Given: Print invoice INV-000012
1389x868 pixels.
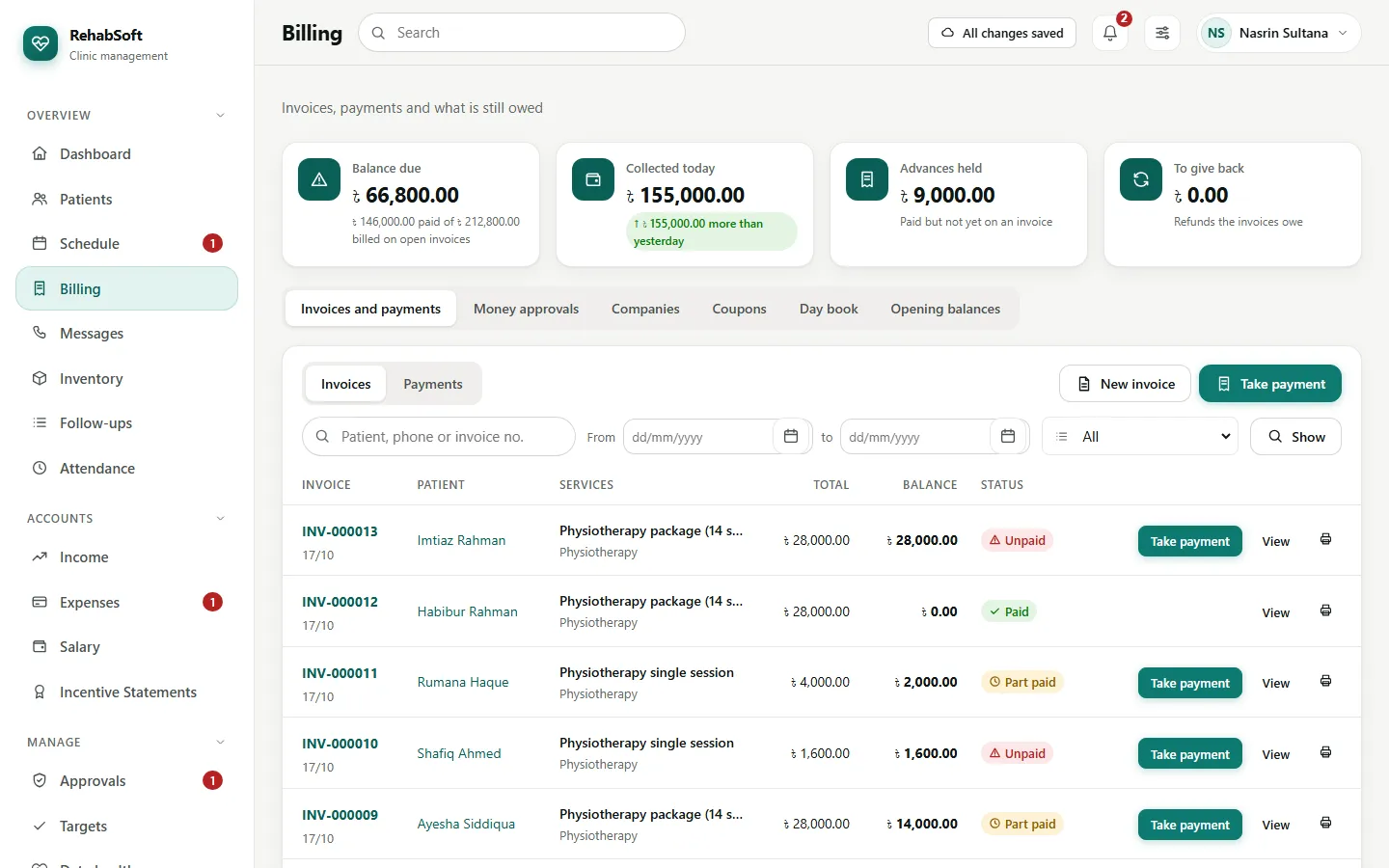Looking at the screenshot, I should (1325, 611).
